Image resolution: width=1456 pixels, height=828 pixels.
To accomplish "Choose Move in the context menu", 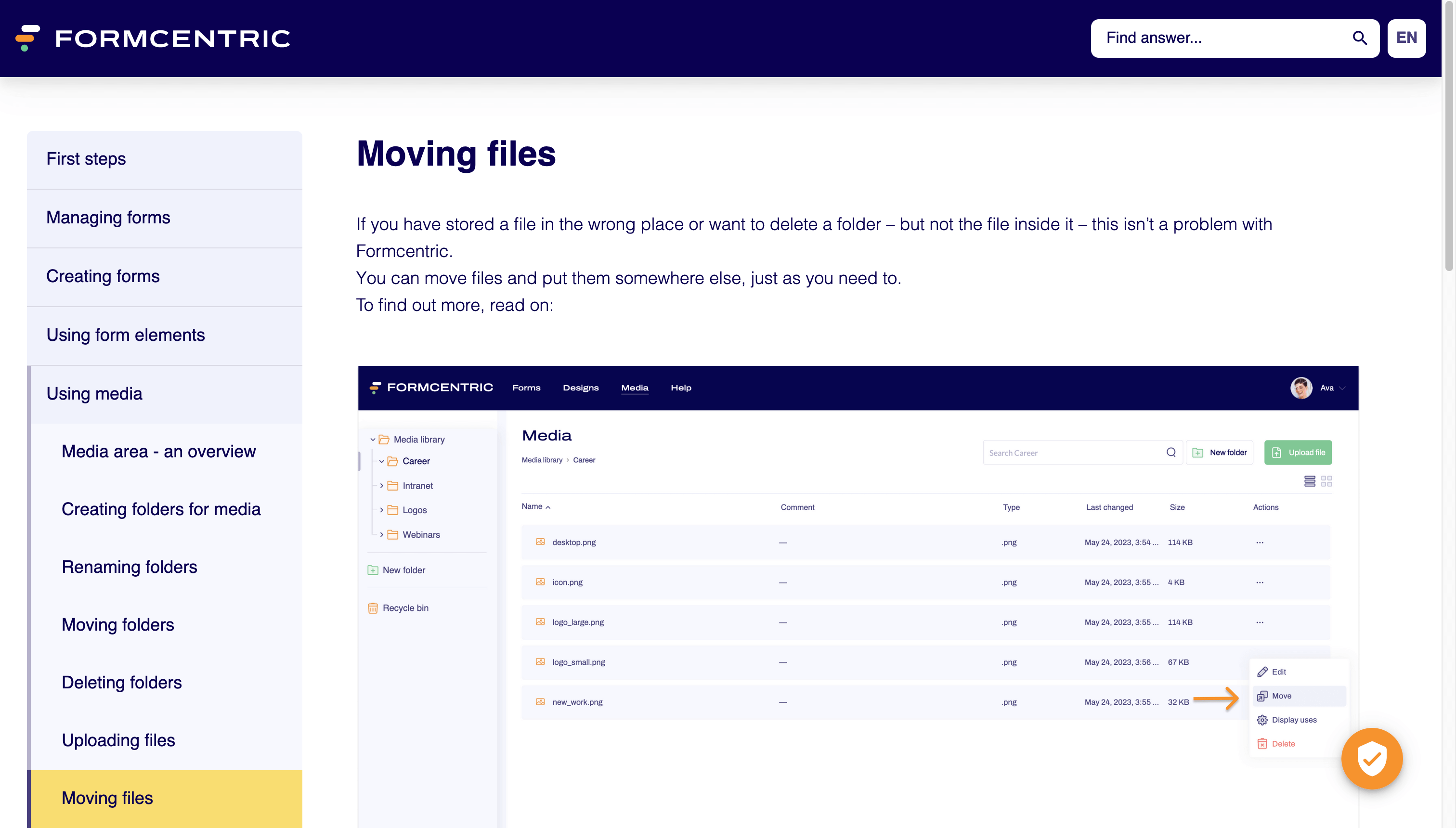I will coord(1299,696).
